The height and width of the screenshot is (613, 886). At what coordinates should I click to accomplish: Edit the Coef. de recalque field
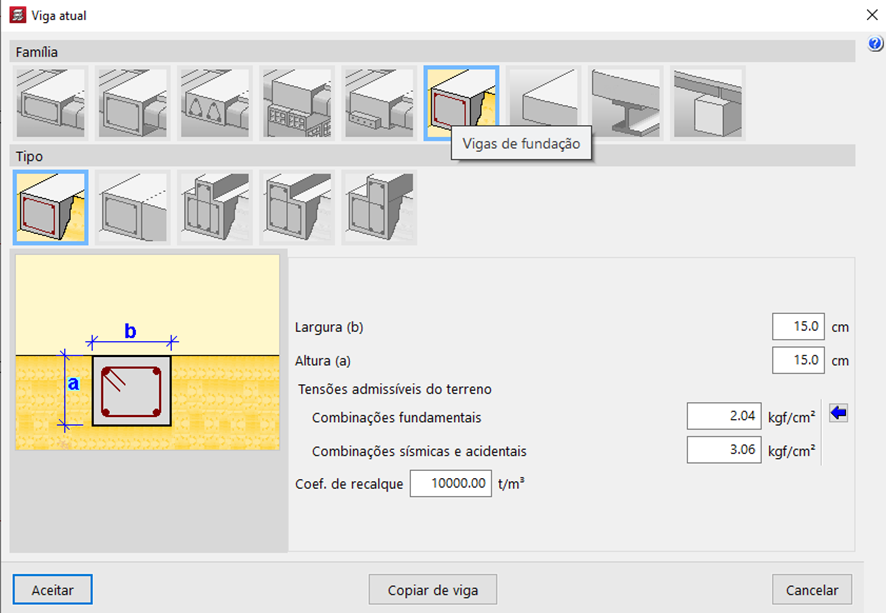[x=450, y=484]
